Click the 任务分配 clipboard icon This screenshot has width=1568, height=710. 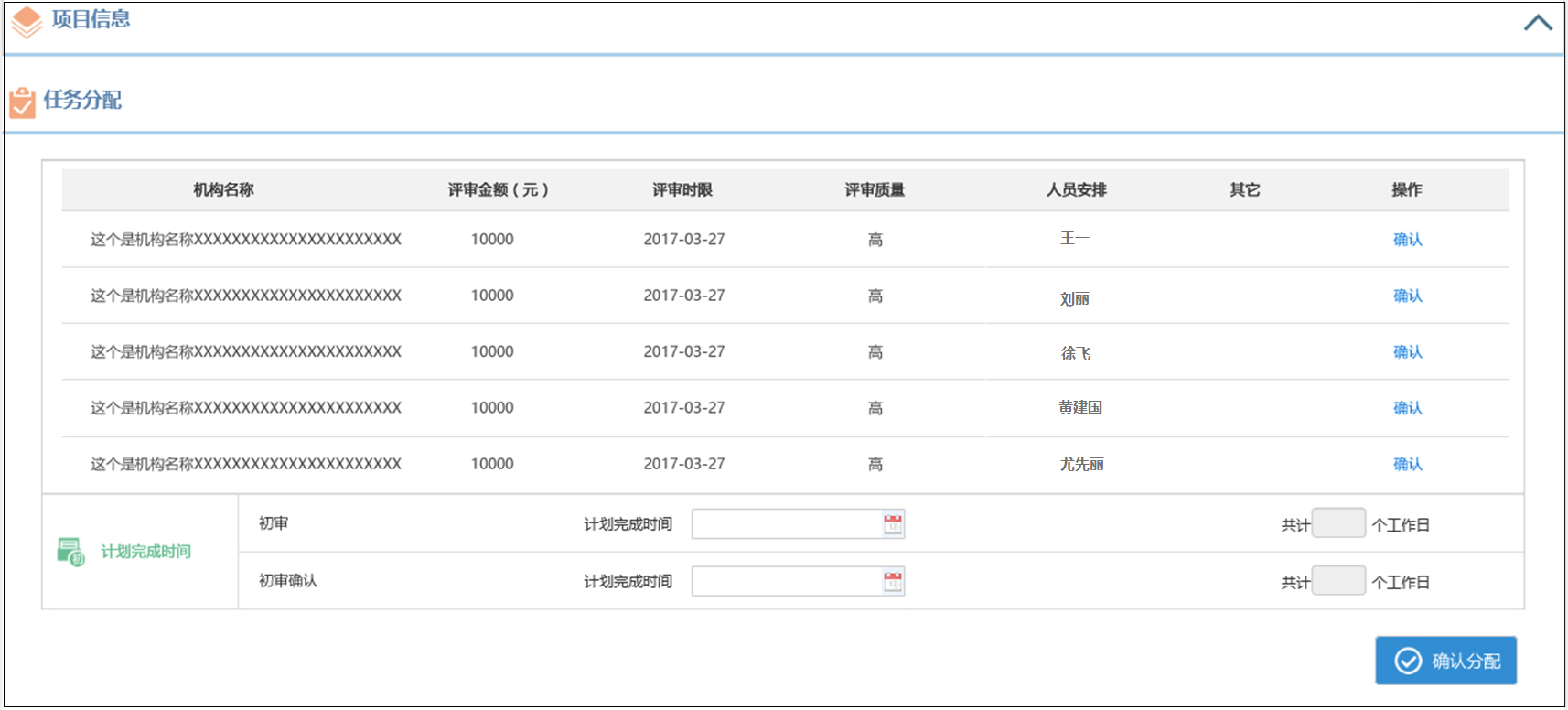pos(22,102)
